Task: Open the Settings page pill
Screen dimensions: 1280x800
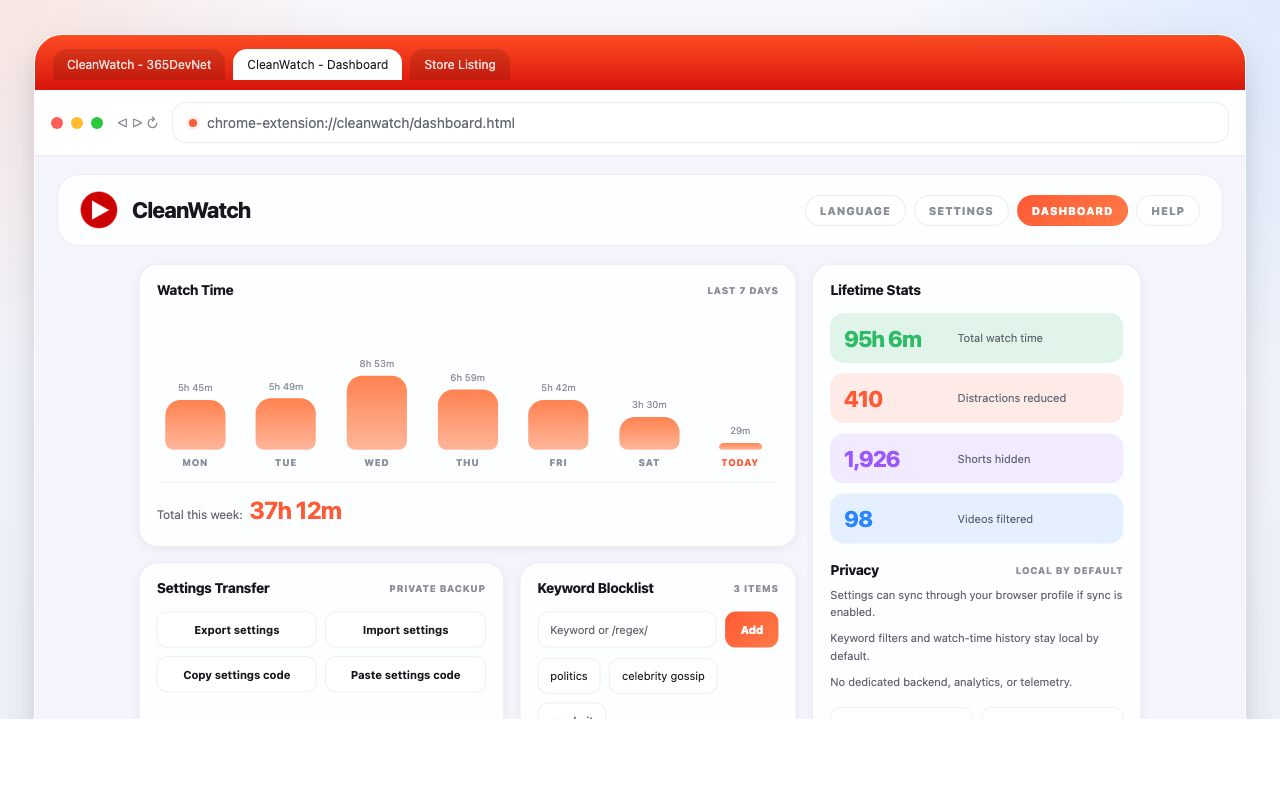Action: click(x=961, y=211)
